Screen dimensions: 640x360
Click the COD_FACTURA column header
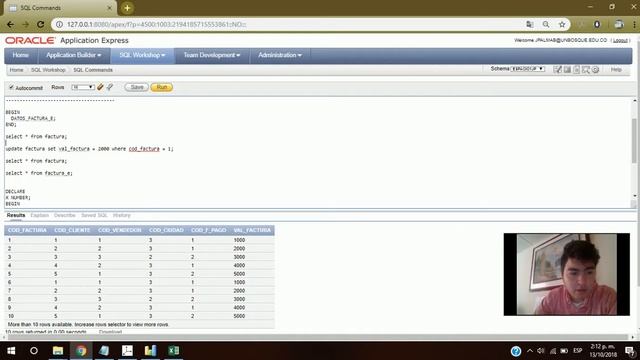(x=27, y=231)
